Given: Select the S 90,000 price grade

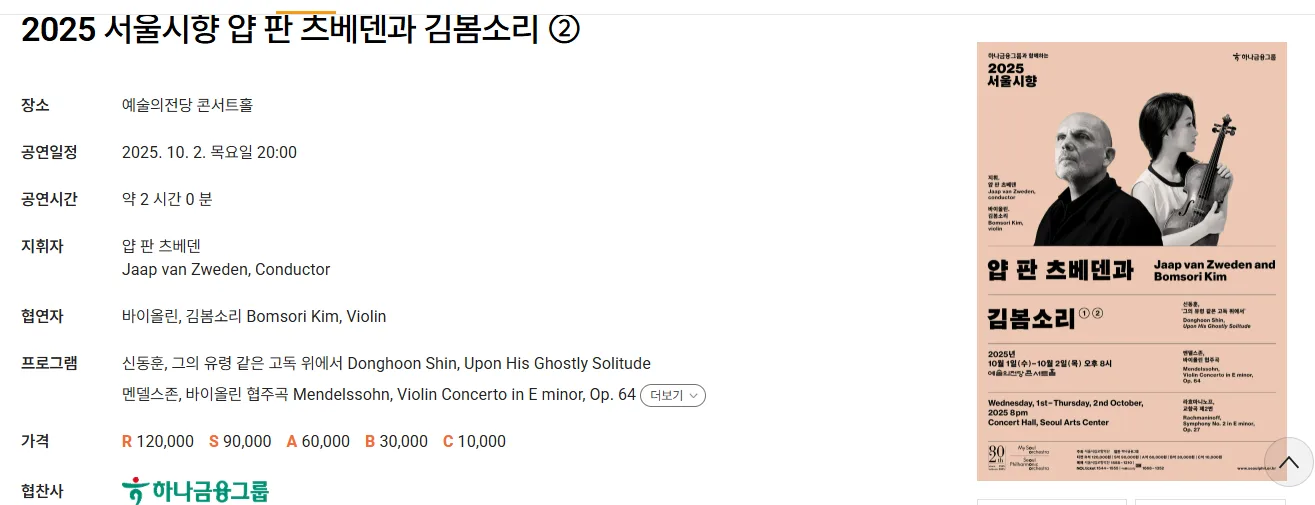Looking at the screenshot, I should pyautogui.click(x=240, y=441).
